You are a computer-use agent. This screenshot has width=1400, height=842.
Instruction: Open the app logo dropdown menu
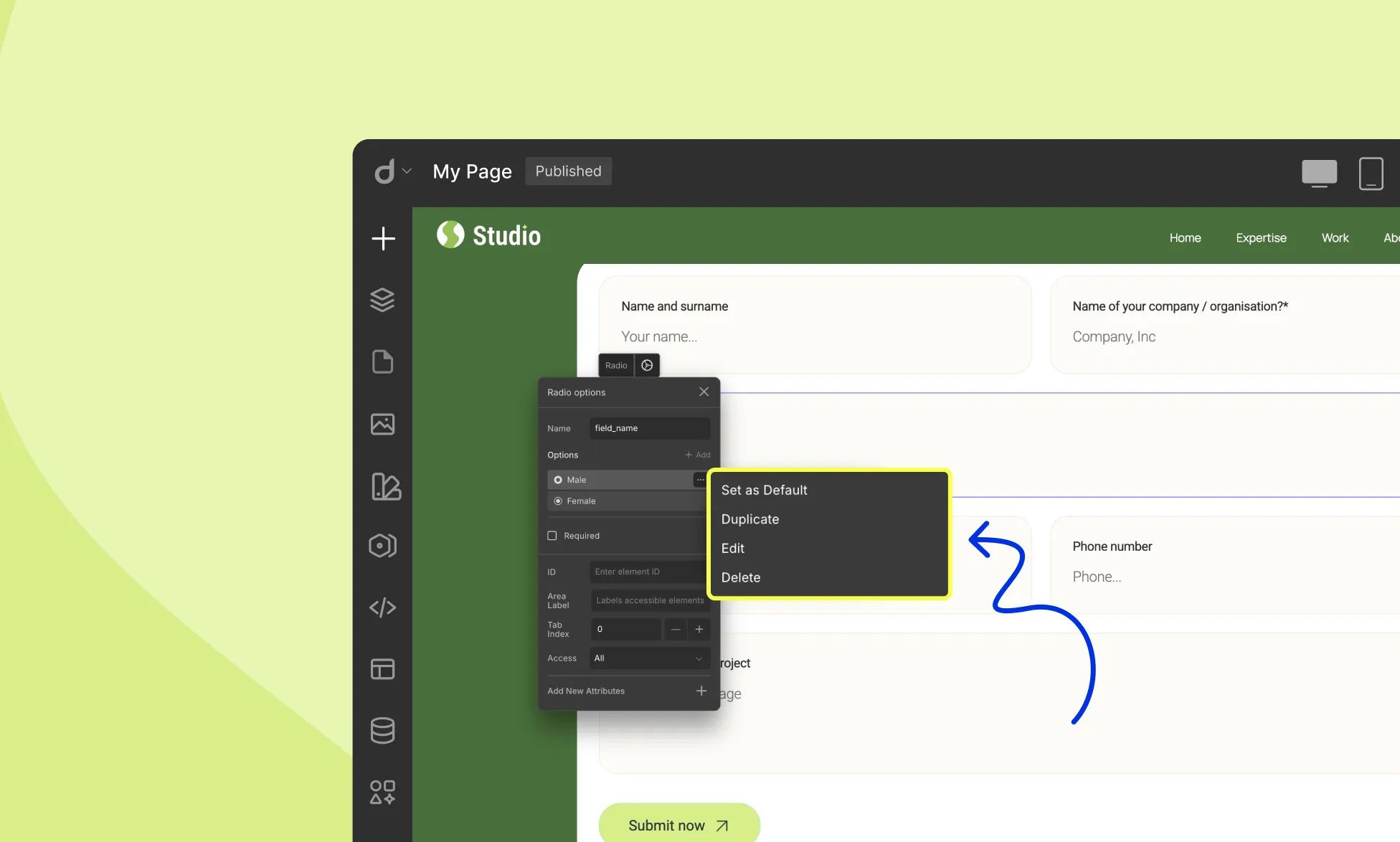coord(392,171)
